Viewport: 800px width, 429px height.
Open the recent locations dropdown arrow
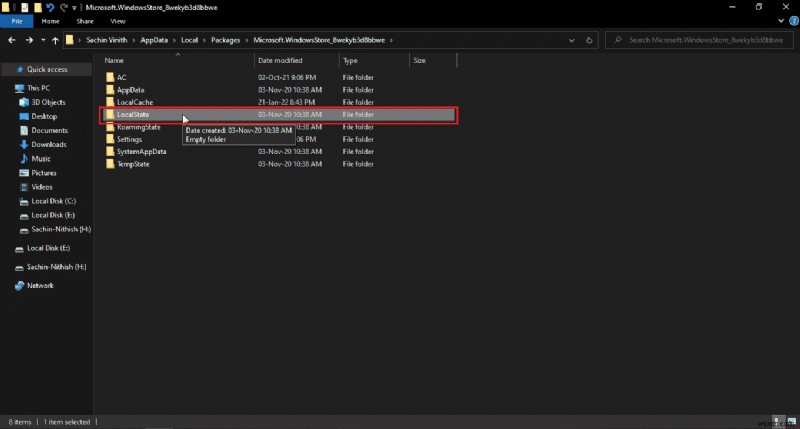[x=43, y=40]
